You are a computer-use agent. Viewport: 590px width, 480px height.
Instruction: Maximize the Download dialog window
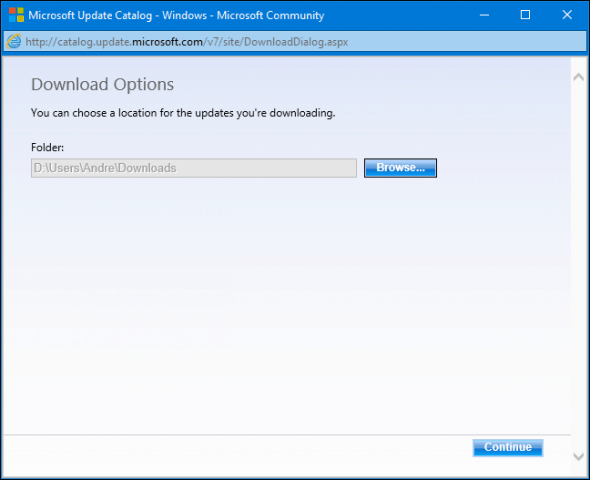click(525, 15)
